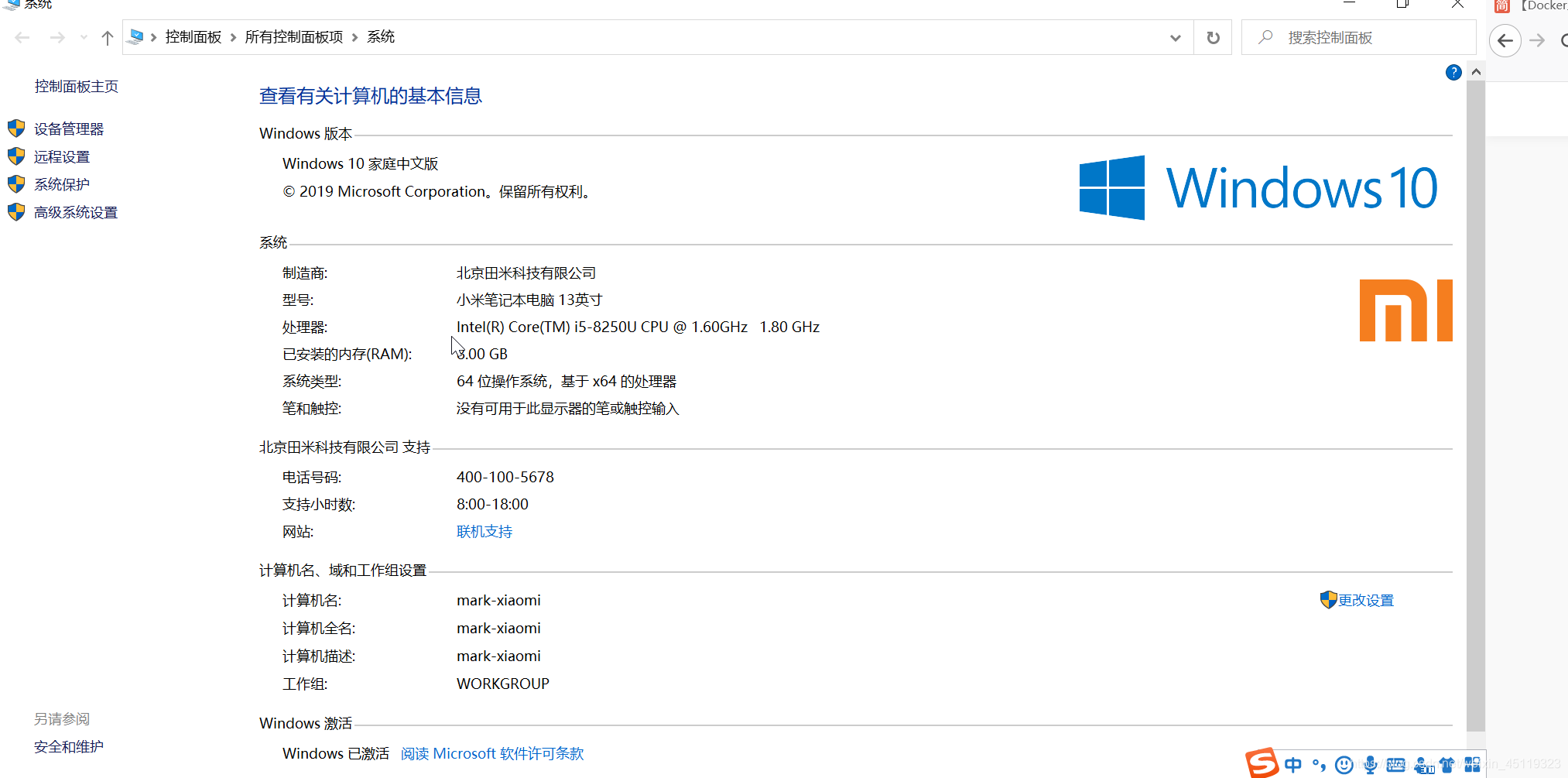Click the 联机支持 website link

[484, 532]
